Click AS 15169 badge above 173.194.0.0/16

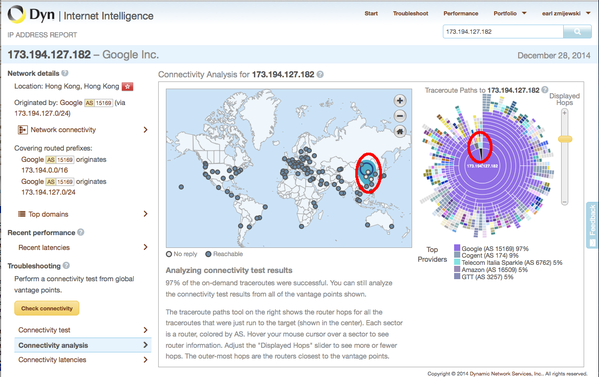[60, 160]
